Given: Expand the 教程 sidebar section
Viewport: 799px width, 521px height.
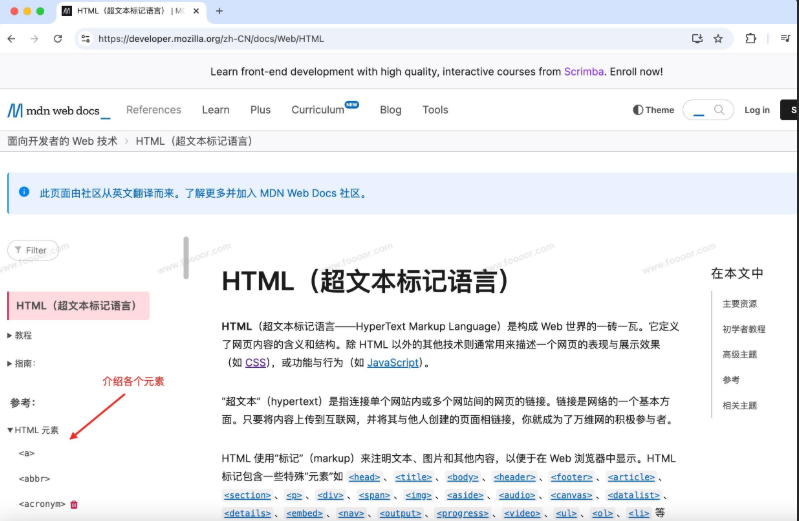Looking at the screenshot, I should coord(20,336).
